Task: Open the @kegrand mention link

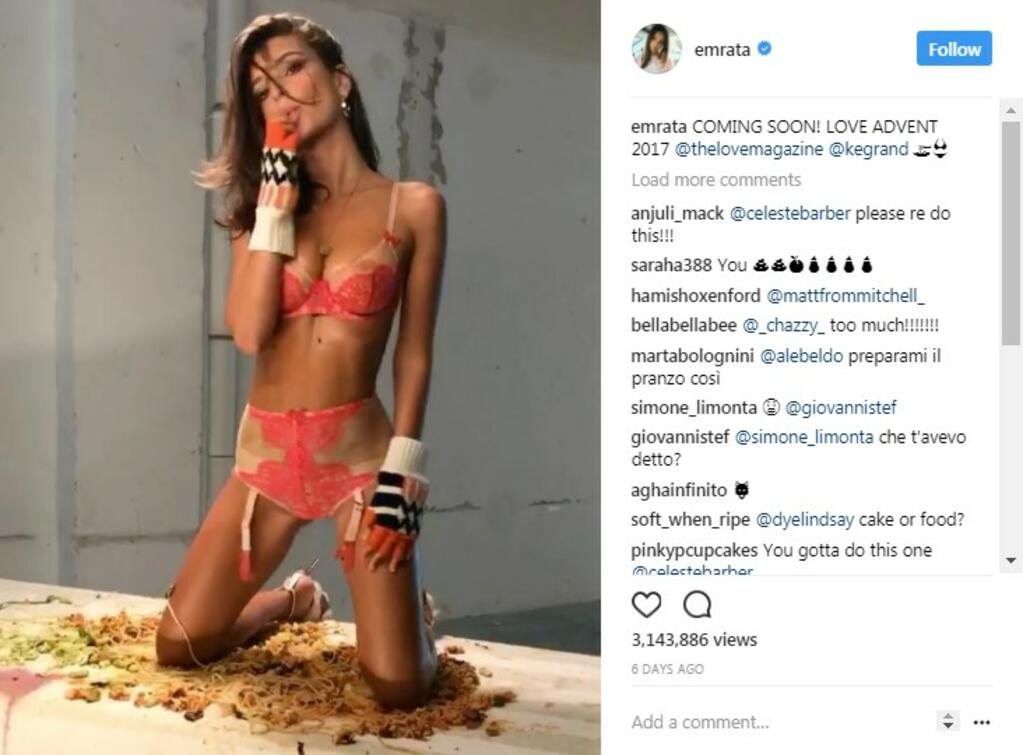Action: coord(868,149)
